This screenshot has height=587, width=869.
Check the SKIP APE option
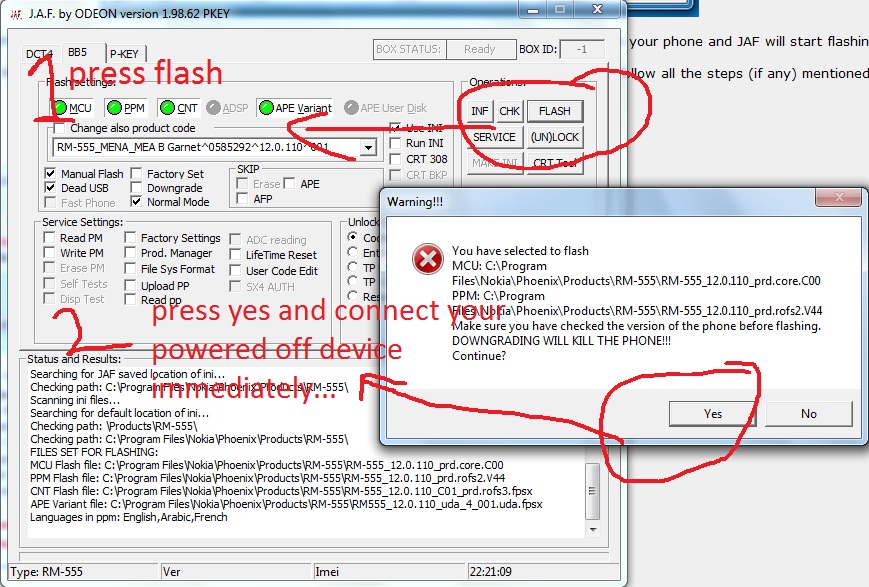click(289, 183)
